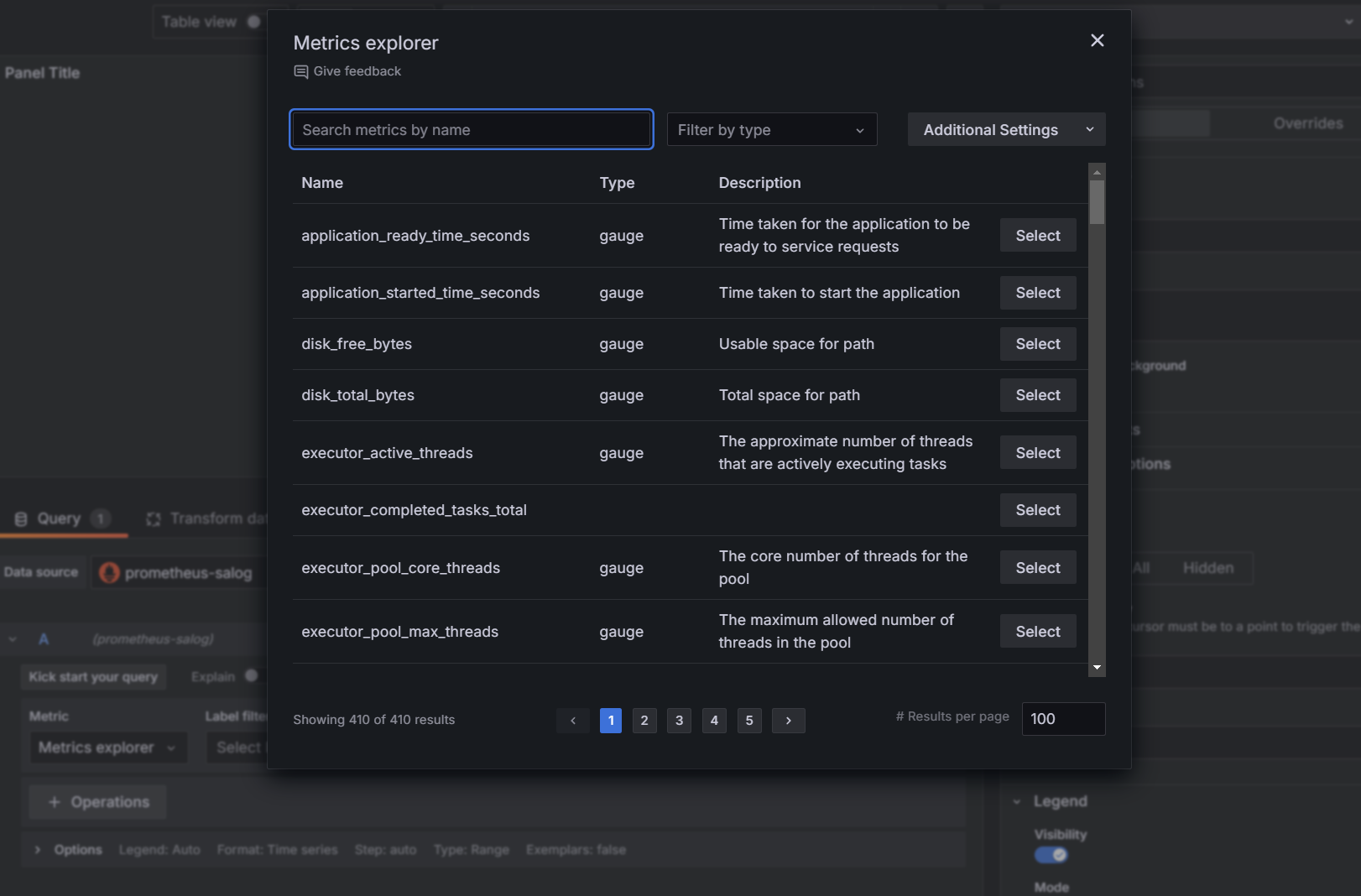The height and width of the screenshot is (896, 1361).
Task: Select executor_pool_core_threads metric
Action: 1038,568
